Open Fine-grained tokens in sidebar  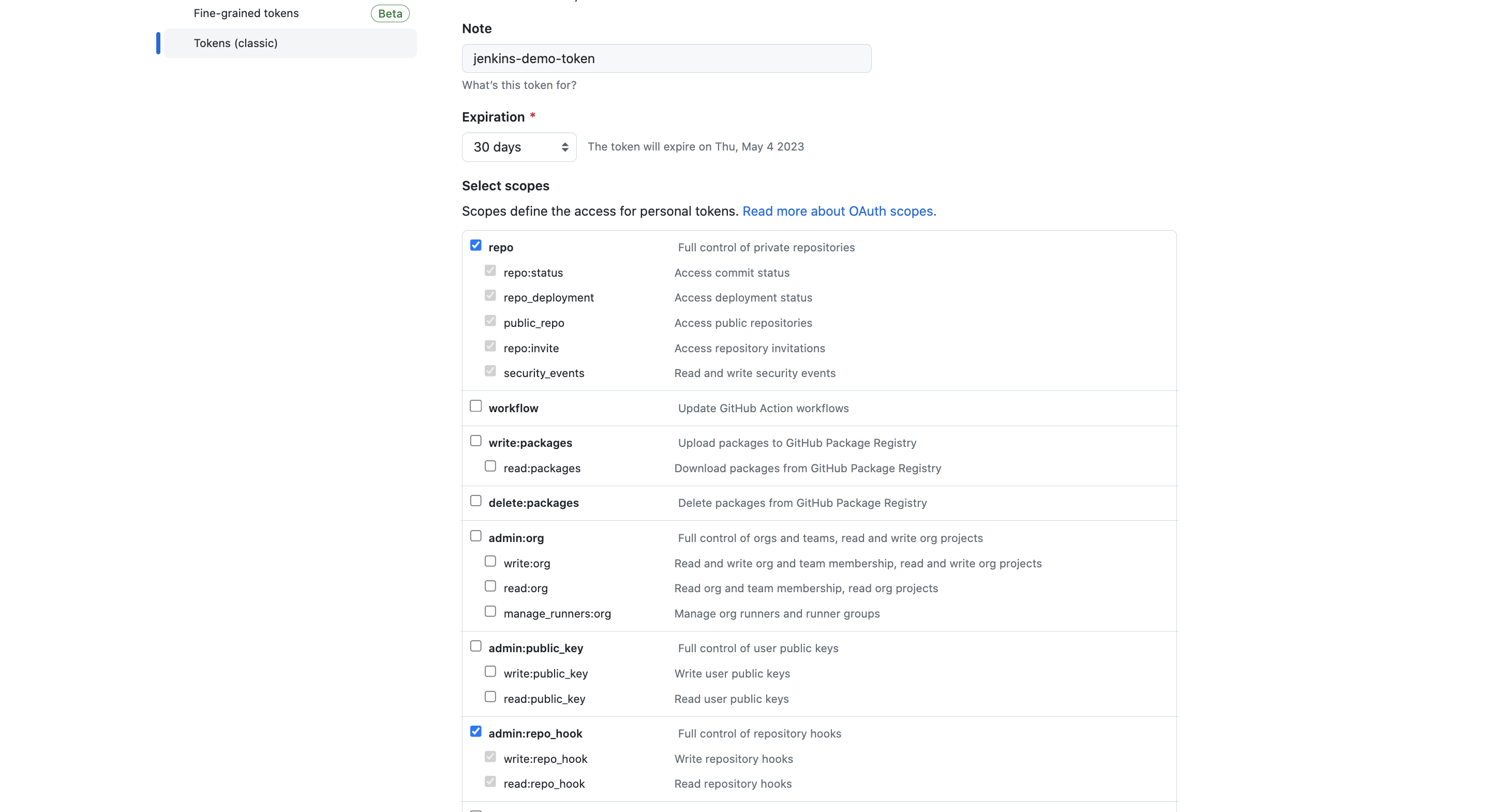(x=246, y=13)
